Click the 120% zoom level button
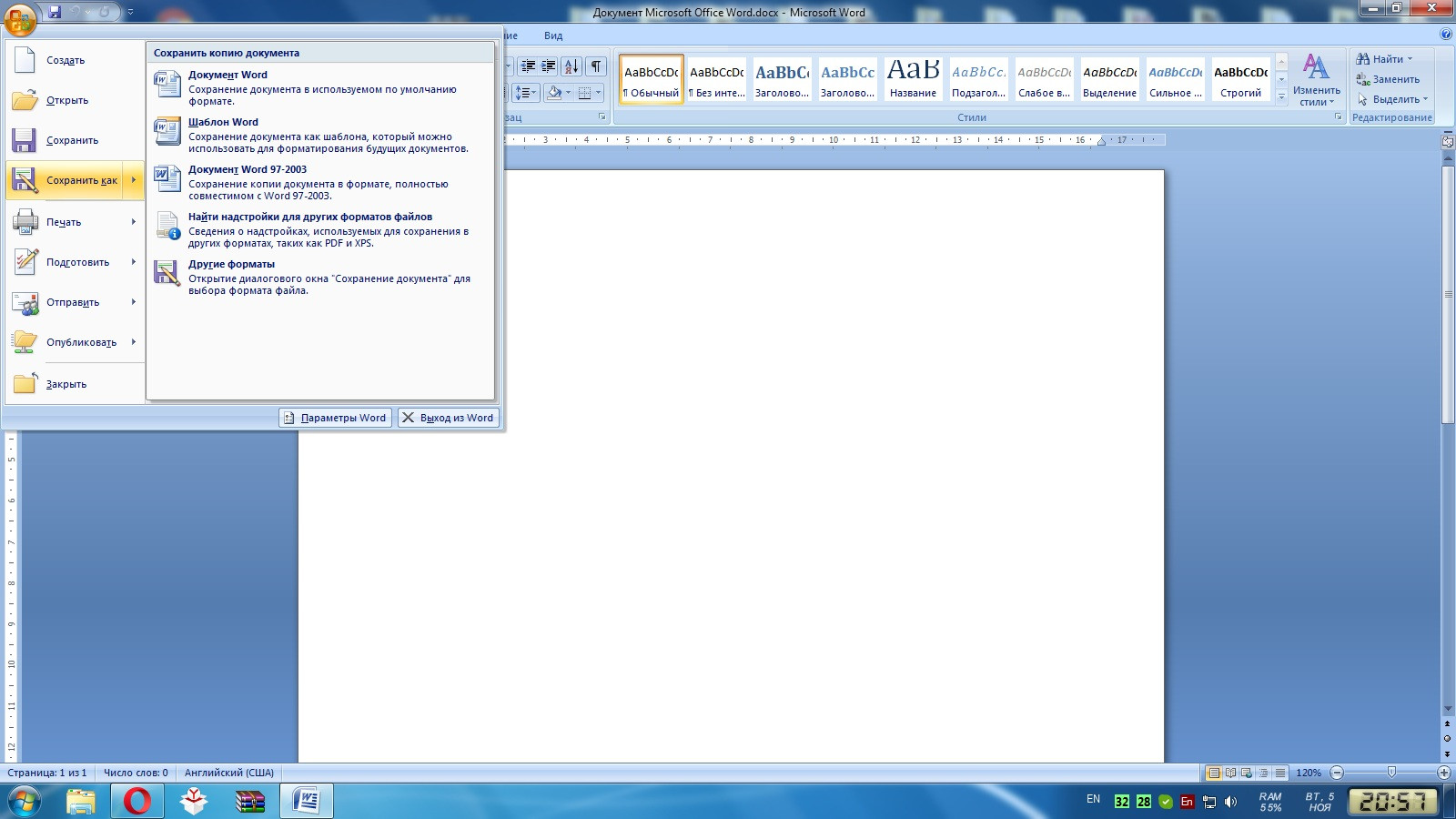The height and width of the screenshot is (819, 1456). coord(1309,773)
